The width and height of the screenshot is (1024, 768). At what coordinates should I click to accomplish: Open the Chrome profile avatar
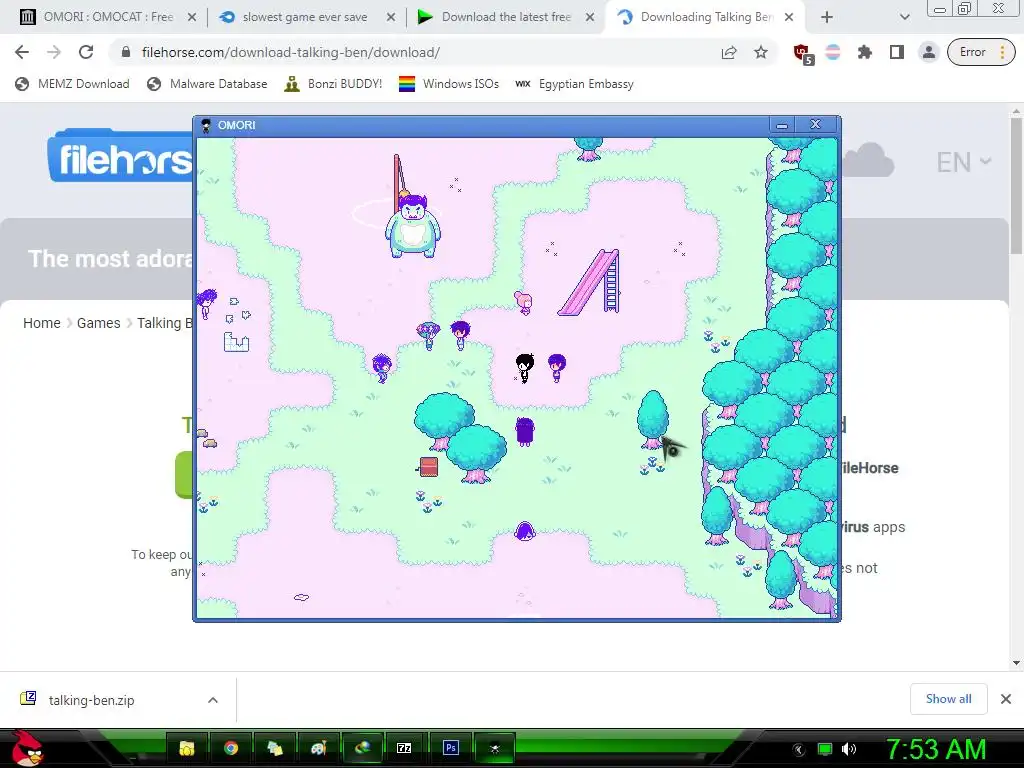929,52
